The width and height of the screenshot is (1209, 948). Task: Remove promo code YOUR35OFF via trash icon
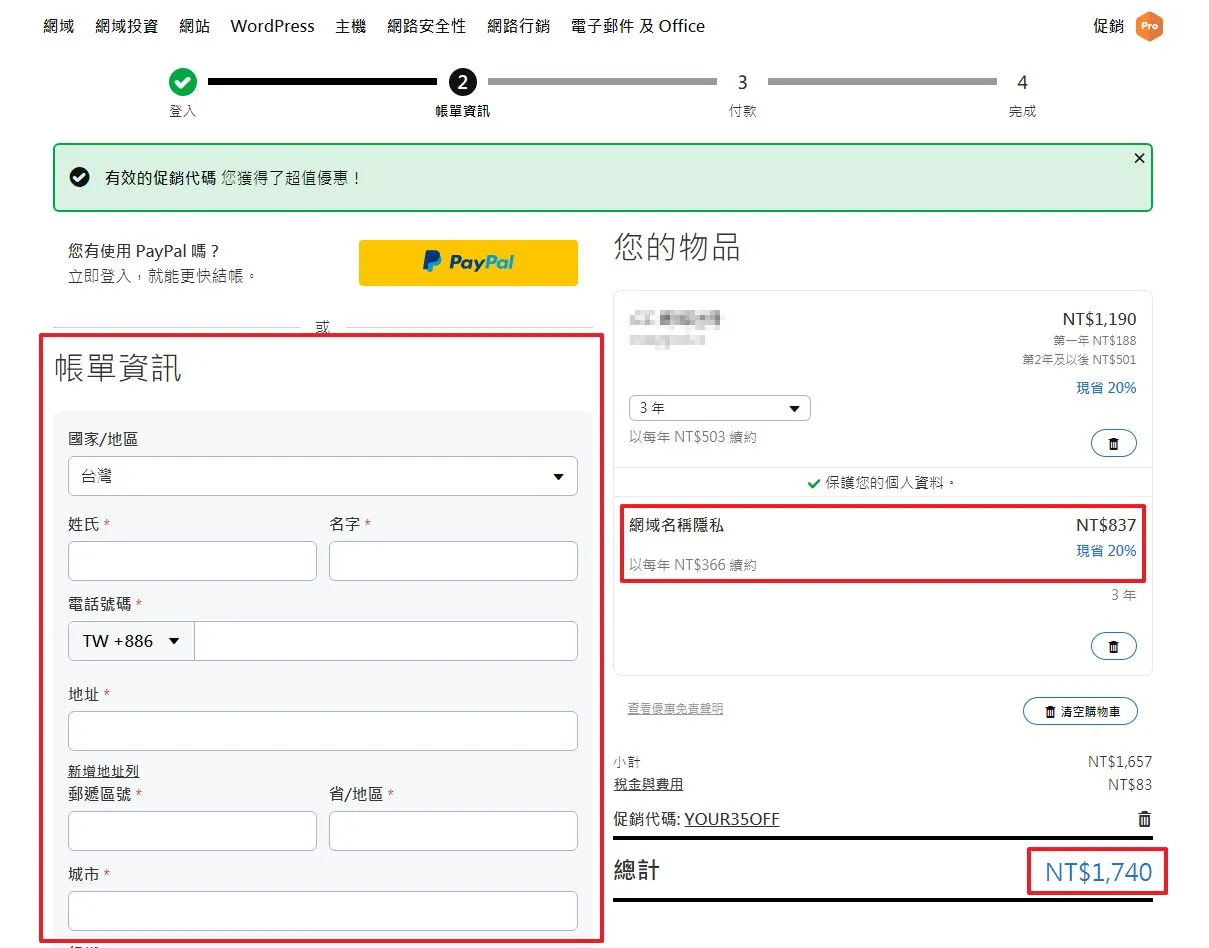1144,819
